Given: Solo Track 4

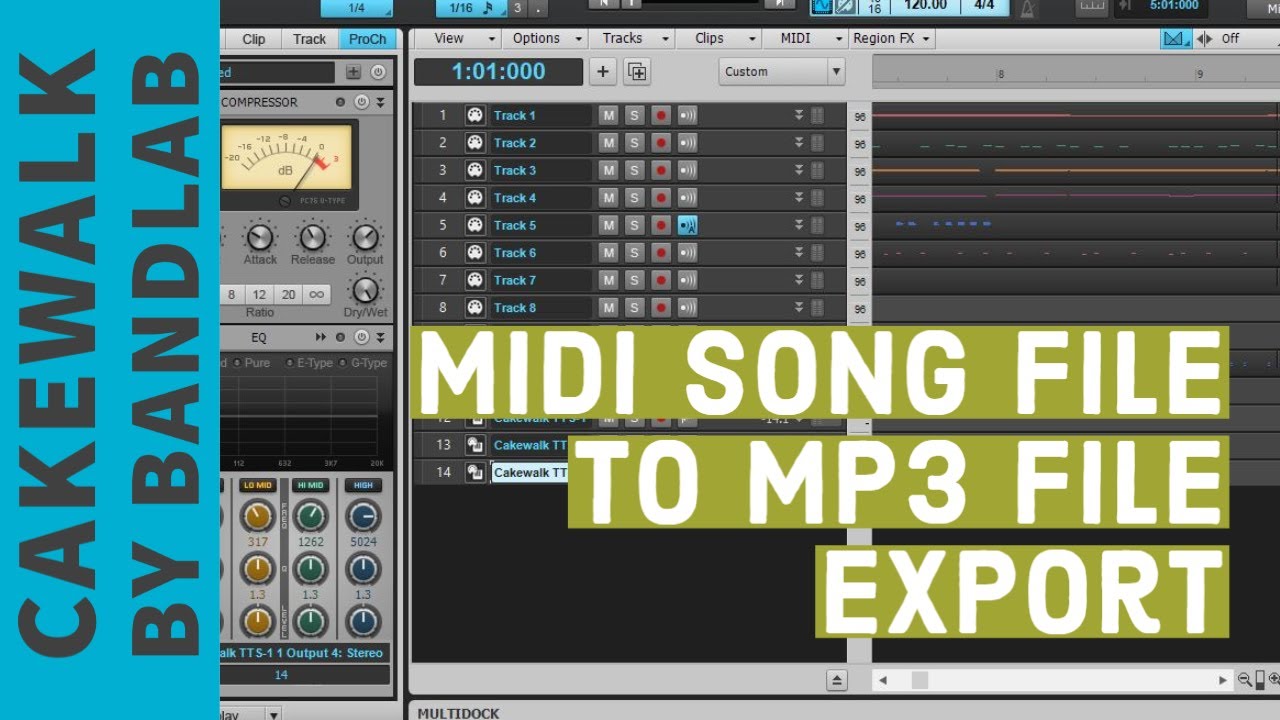Looking at the screenshot, I should 634,198.
